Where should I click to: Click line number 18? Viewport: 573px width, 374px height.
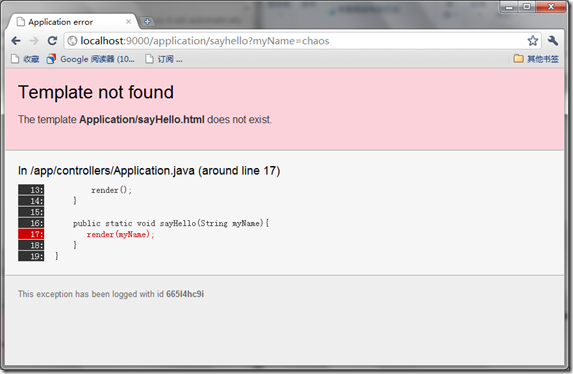click(31, 245)
